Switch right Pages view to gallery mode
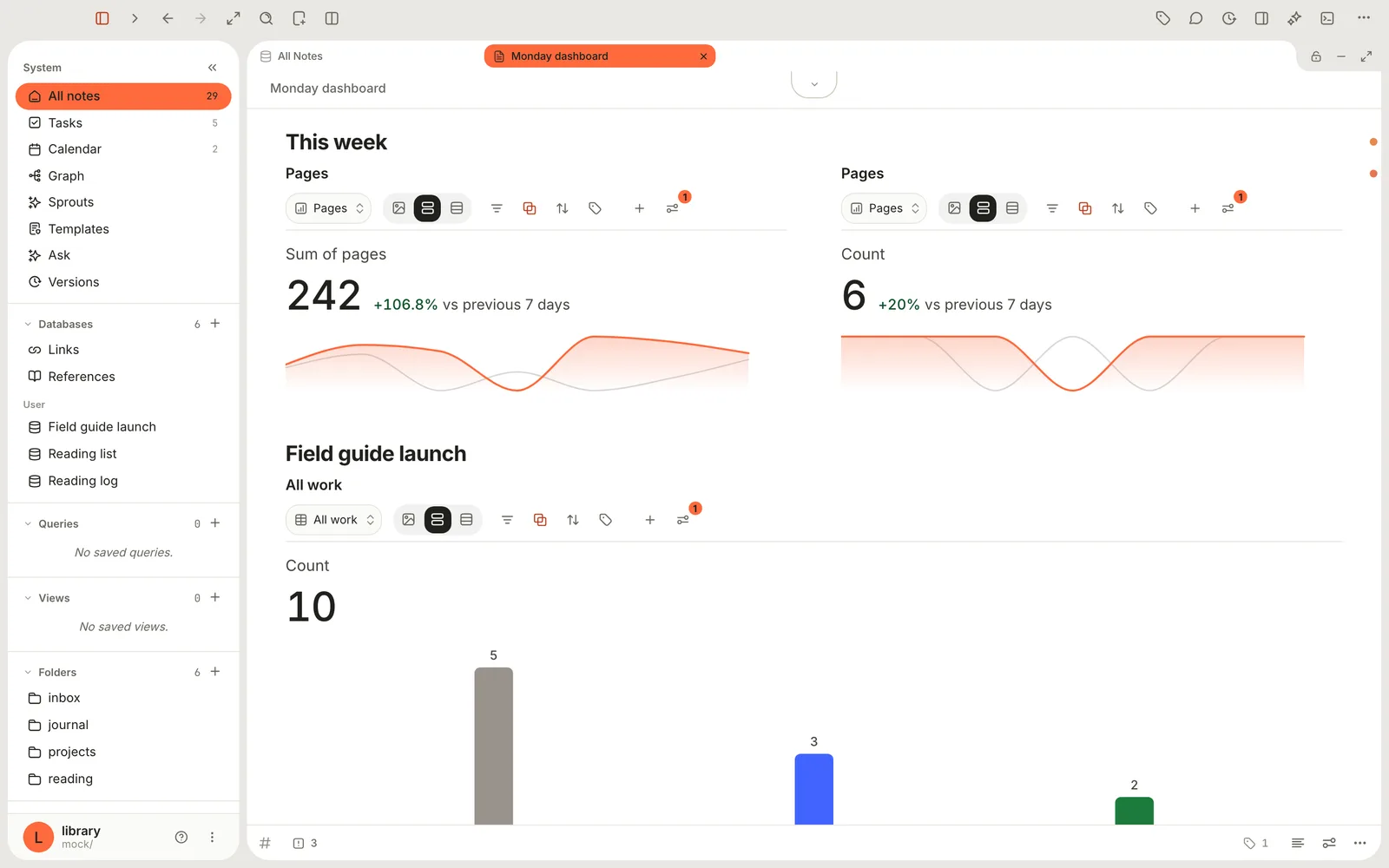 click(x=955, y=208)
